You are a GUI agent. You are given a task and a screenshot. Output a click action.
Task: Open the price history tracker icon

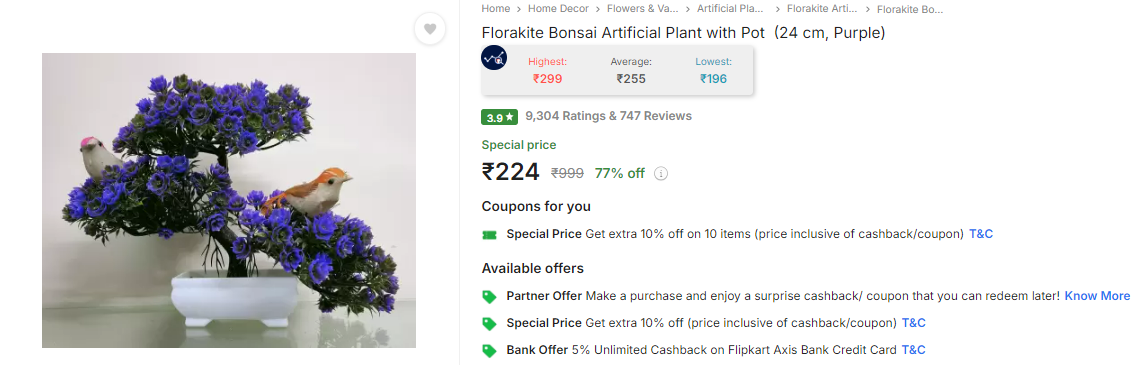tap(494, 57)
